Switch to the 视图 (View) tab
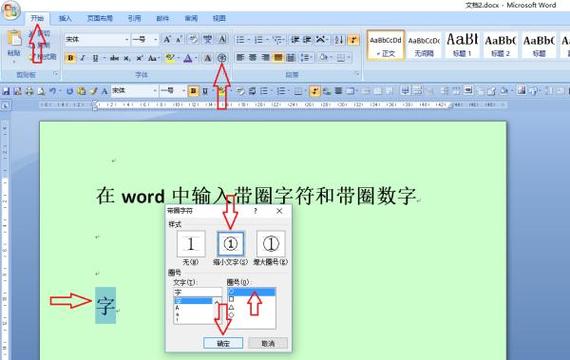 pos(219,18)
